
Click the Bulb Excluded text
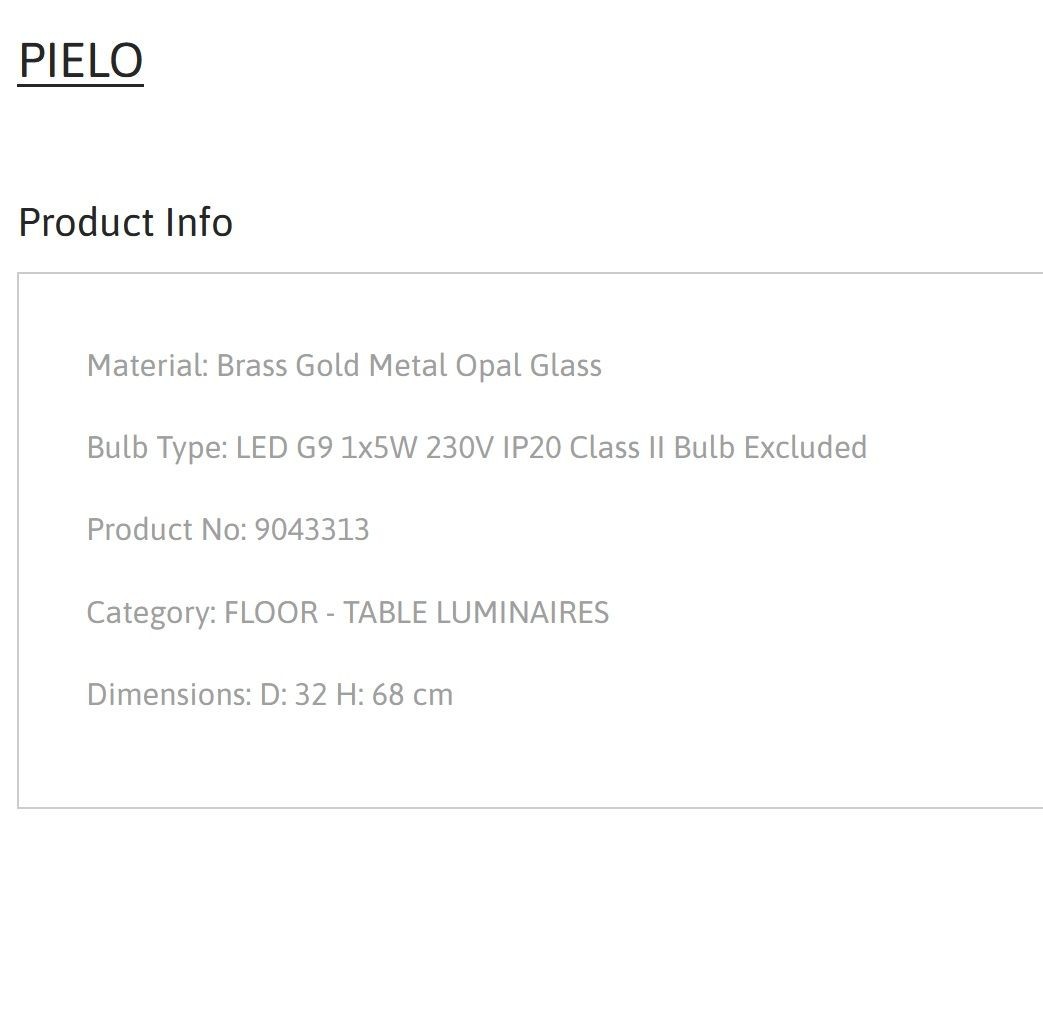click(x=770, y=448)
